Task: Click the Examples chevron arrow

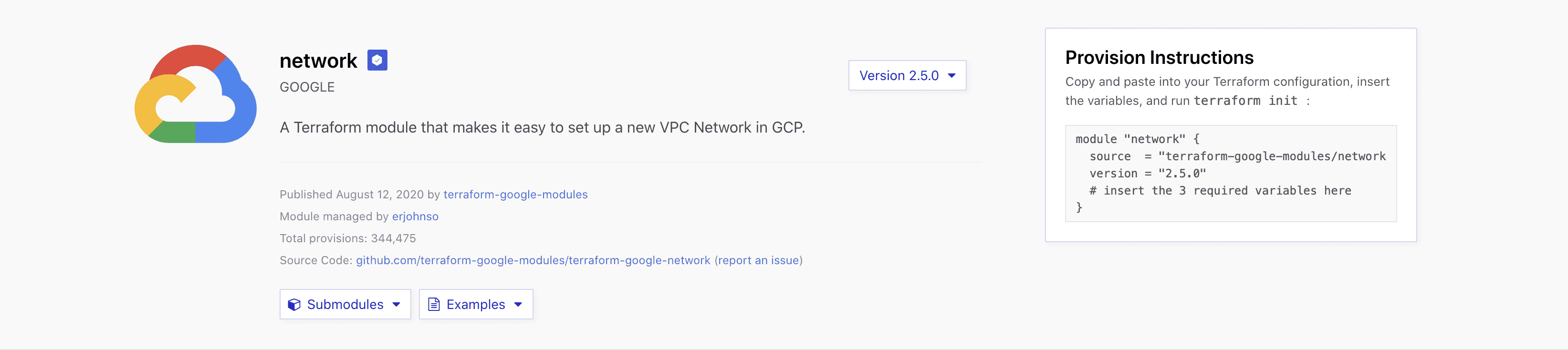Action: point(518,305)
